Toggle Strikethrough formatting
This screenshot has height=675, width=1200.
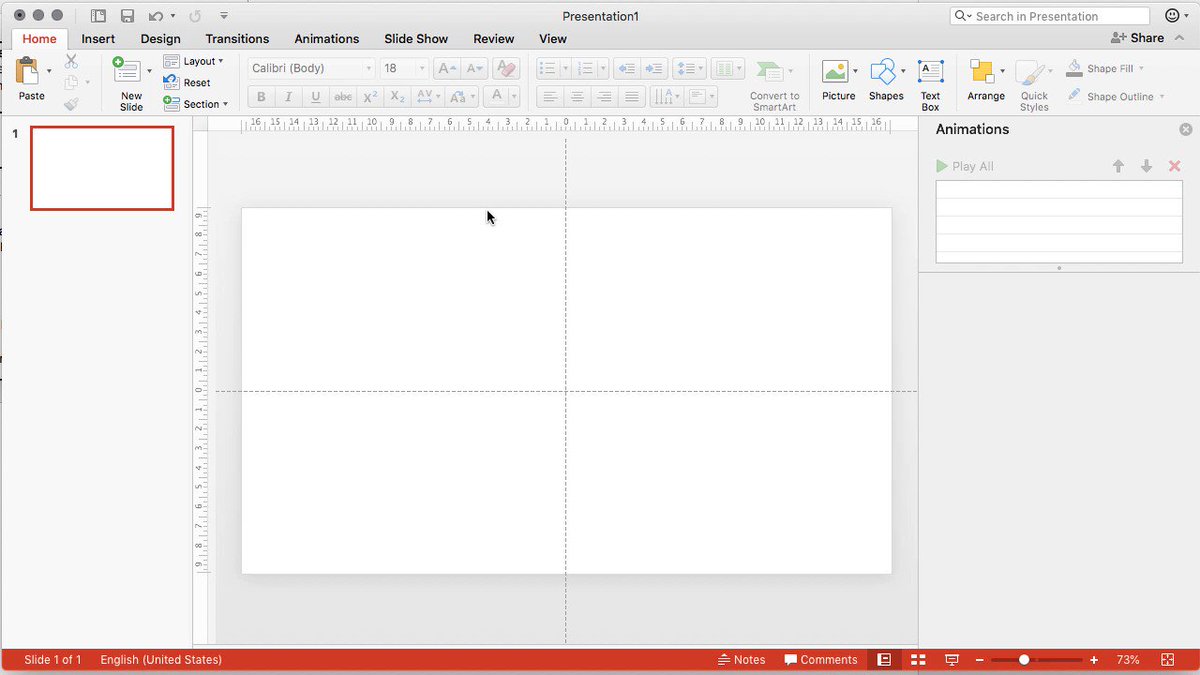pos(343,97)
